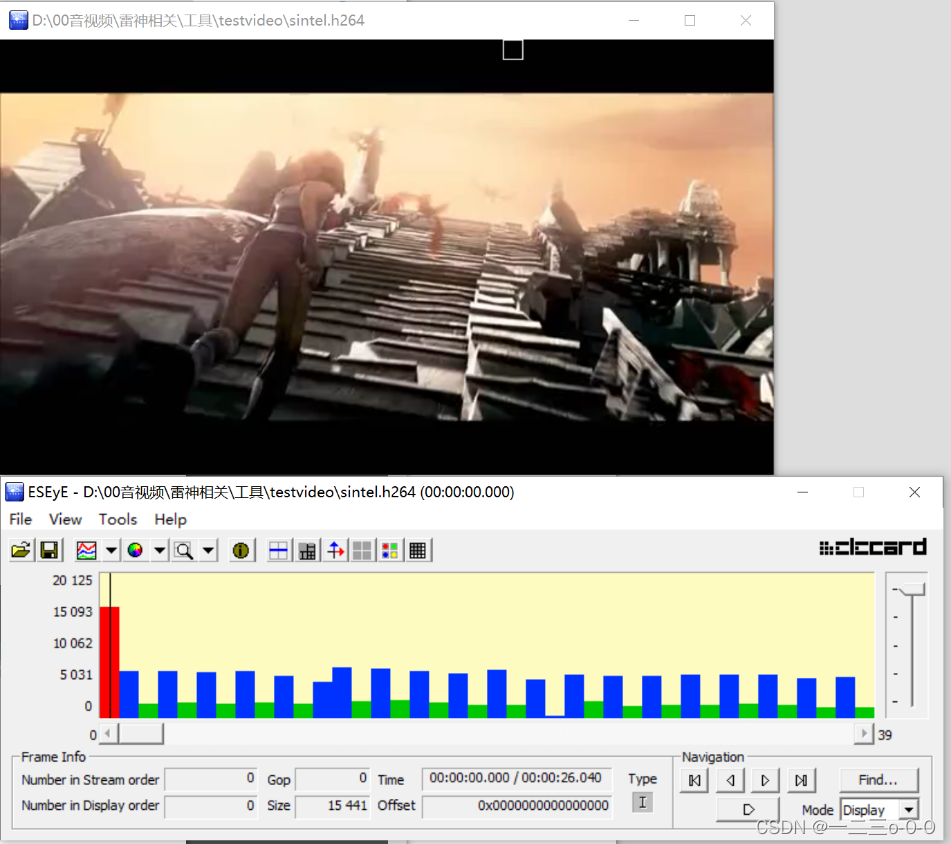
Task: Close the ESEyE window
Action: pyautogui.click(x=915, y=492)
